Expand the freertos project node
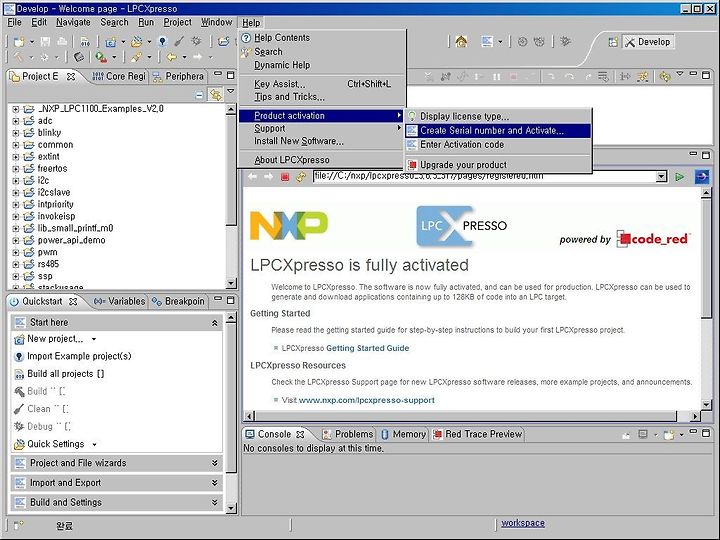This screenshot has width=720, height=540. [x=16, y=169]
